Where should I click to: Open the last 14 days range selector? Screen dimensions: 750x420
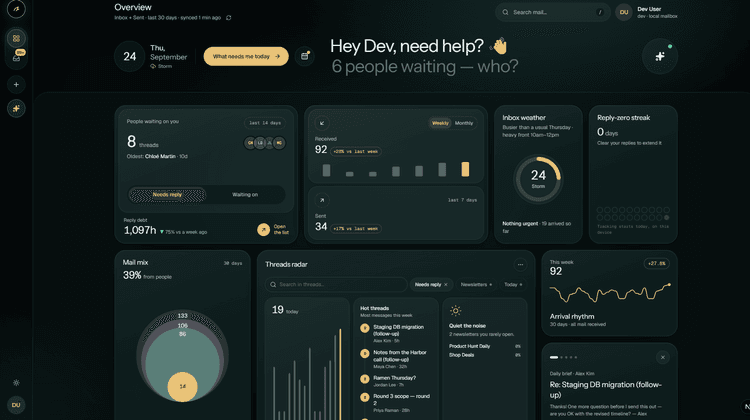265,123
